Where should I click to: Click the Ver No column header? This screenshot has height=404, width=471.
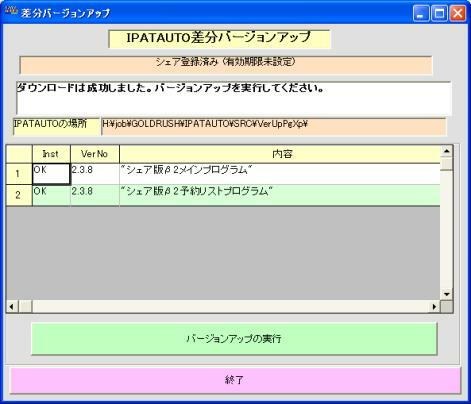pos(95,154)
